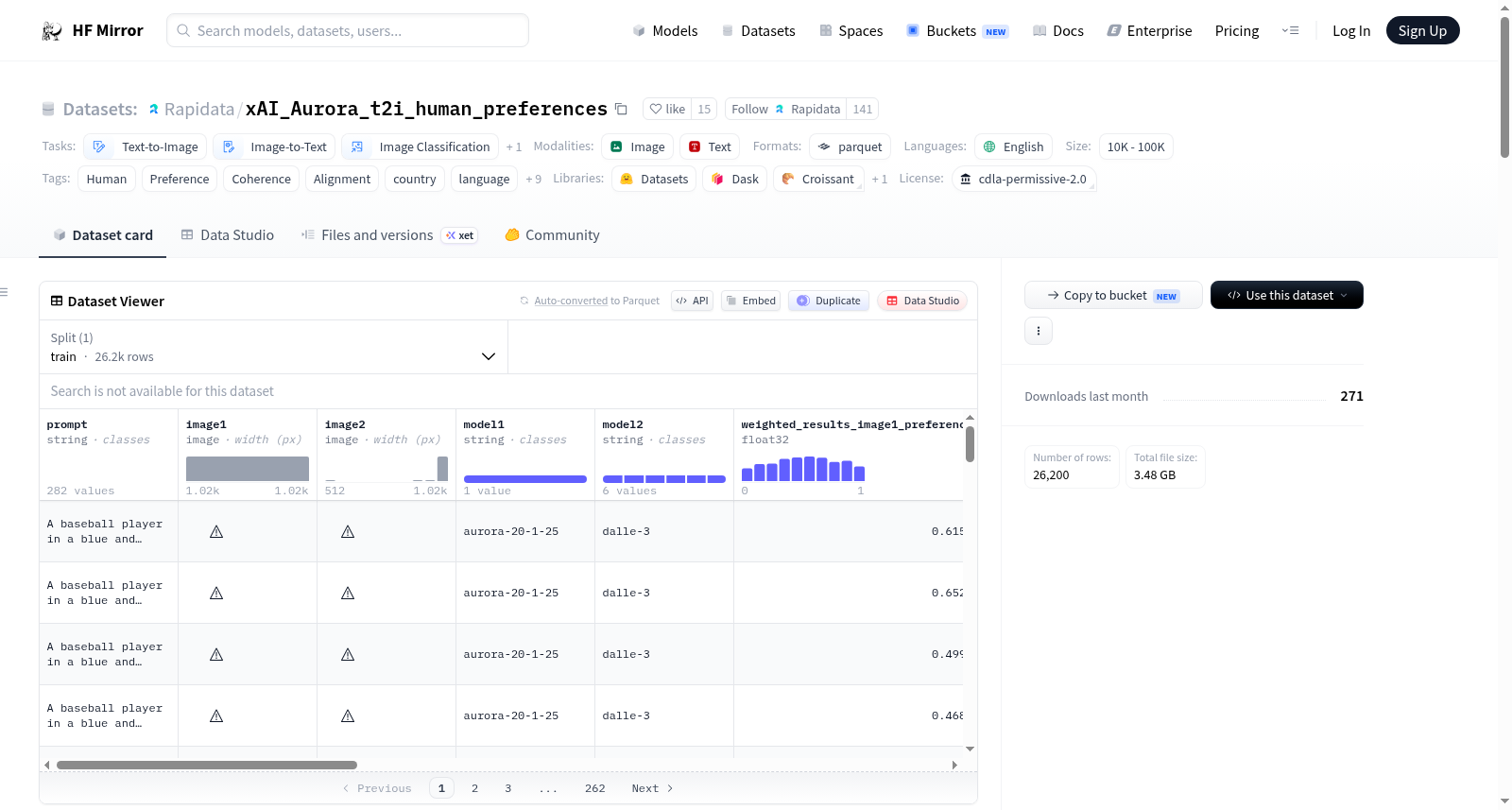Switch to the Data Studio tab
The height and width of the screenshot is (810, 1512).
[x=228, y=235]
